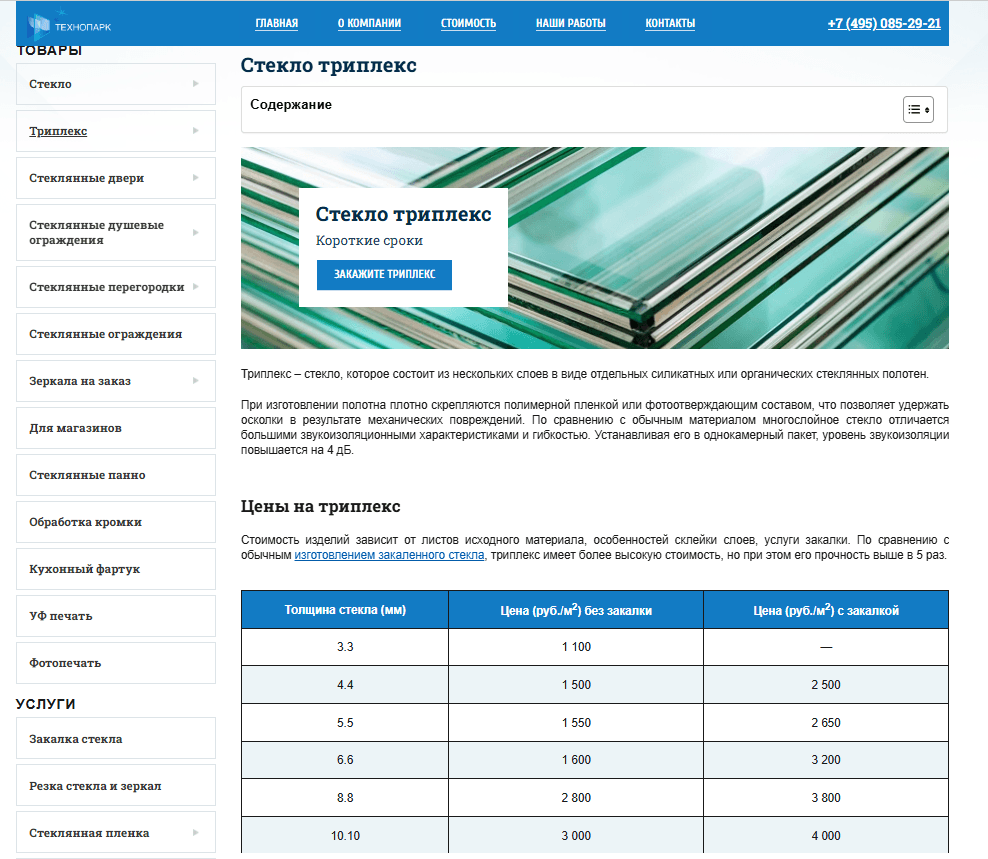Open Контакты in top navigation
Image resolution: width=988 pixels, height=859 pixels.
670,23
